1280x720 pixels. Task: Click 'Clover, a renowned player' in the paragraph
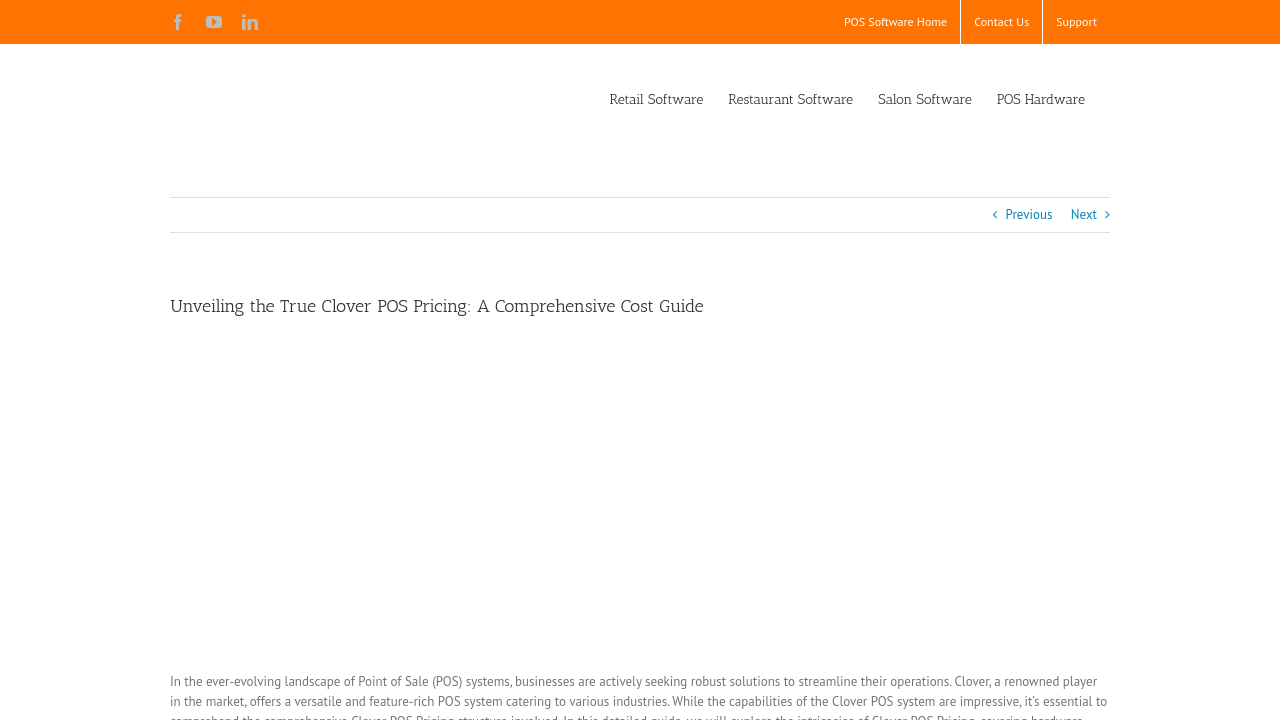click(1025, 682)
